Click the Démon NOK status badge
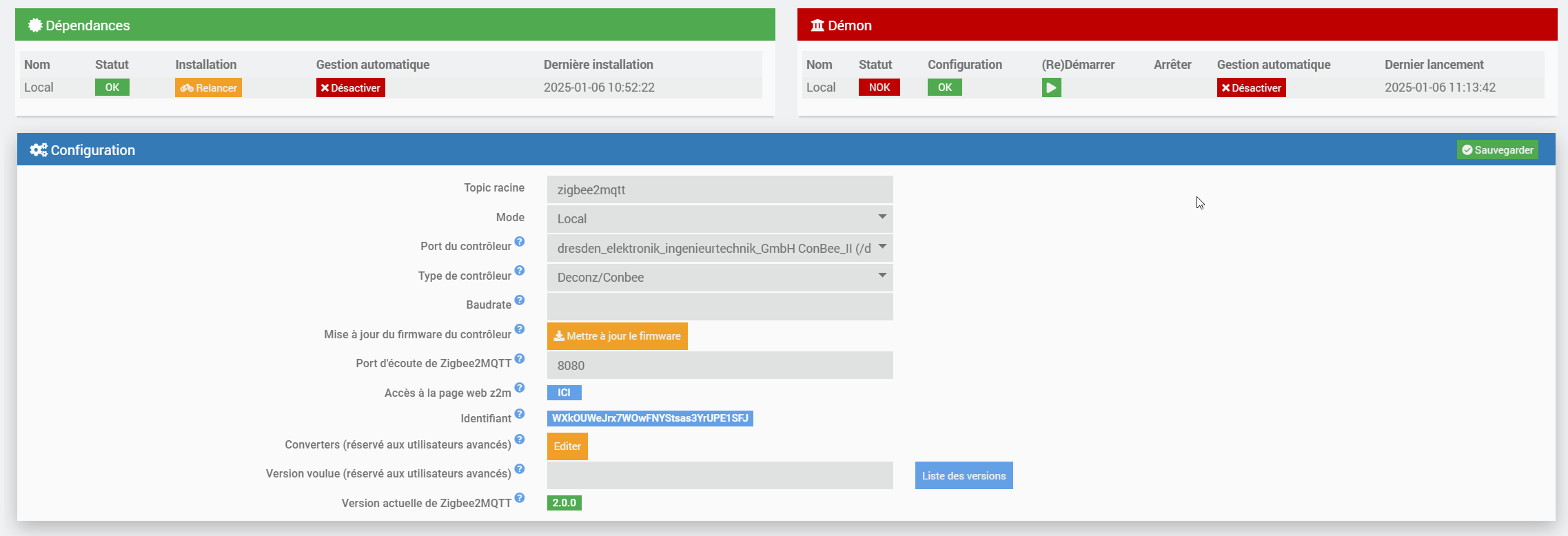The image size is (1568, 536). 879,87
